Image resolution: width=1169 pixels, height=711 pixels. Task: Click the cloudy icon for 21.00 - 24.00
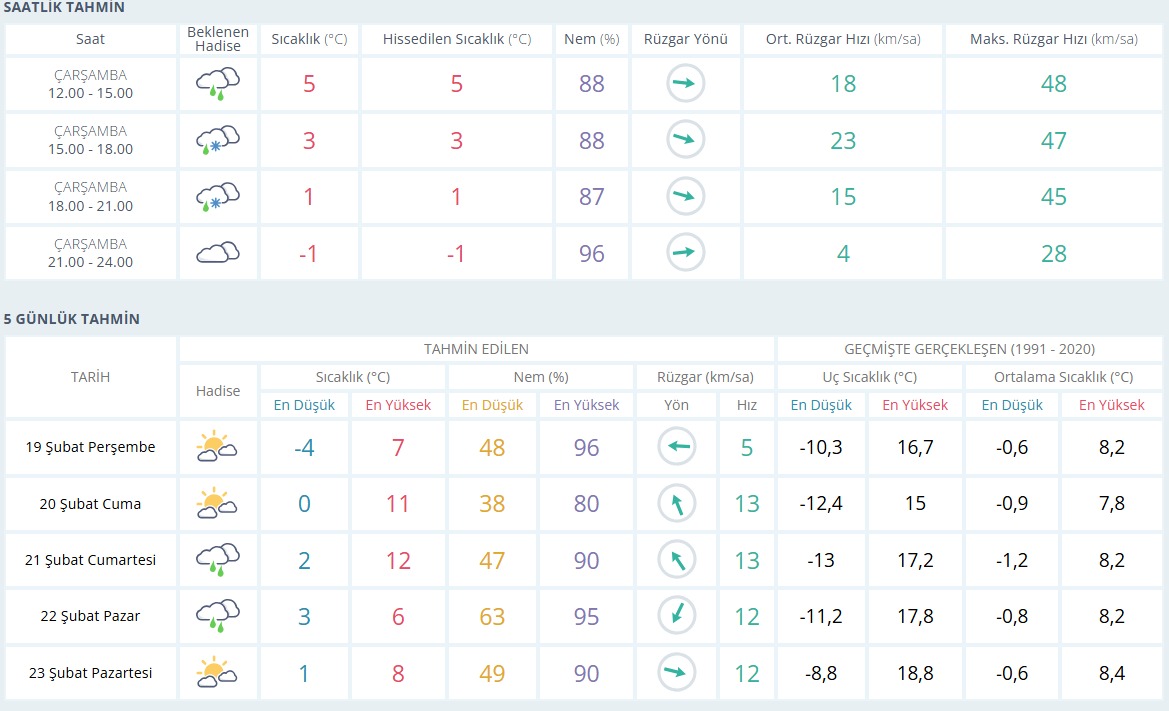coord(218,253)
